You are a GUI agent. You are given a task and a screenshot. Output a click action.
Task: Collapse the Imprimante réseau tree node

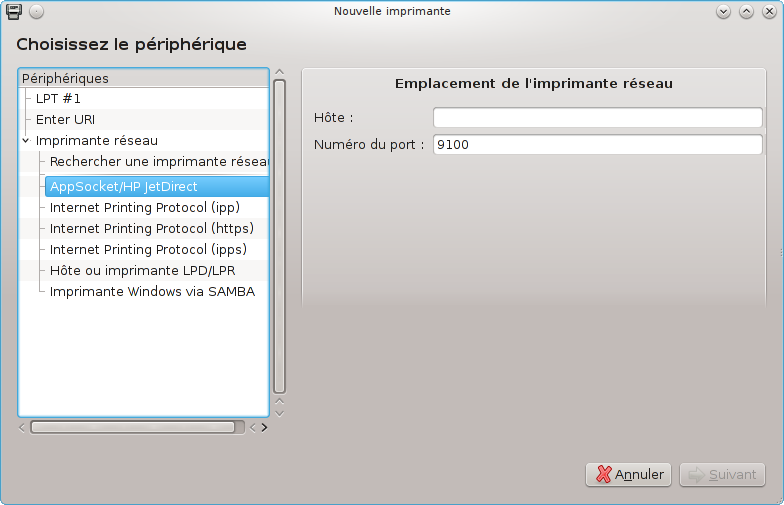[26, 140]
